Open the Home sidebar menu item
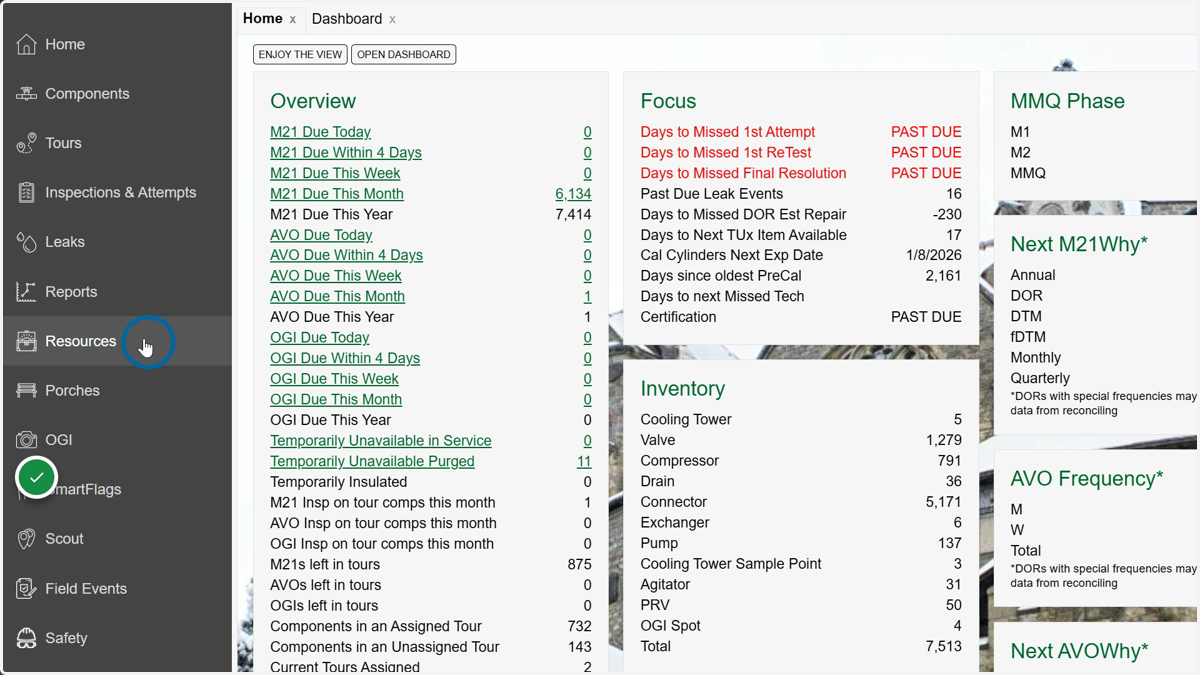The height and width of the screenshot is (675, 1200). [x=117, y=44]
